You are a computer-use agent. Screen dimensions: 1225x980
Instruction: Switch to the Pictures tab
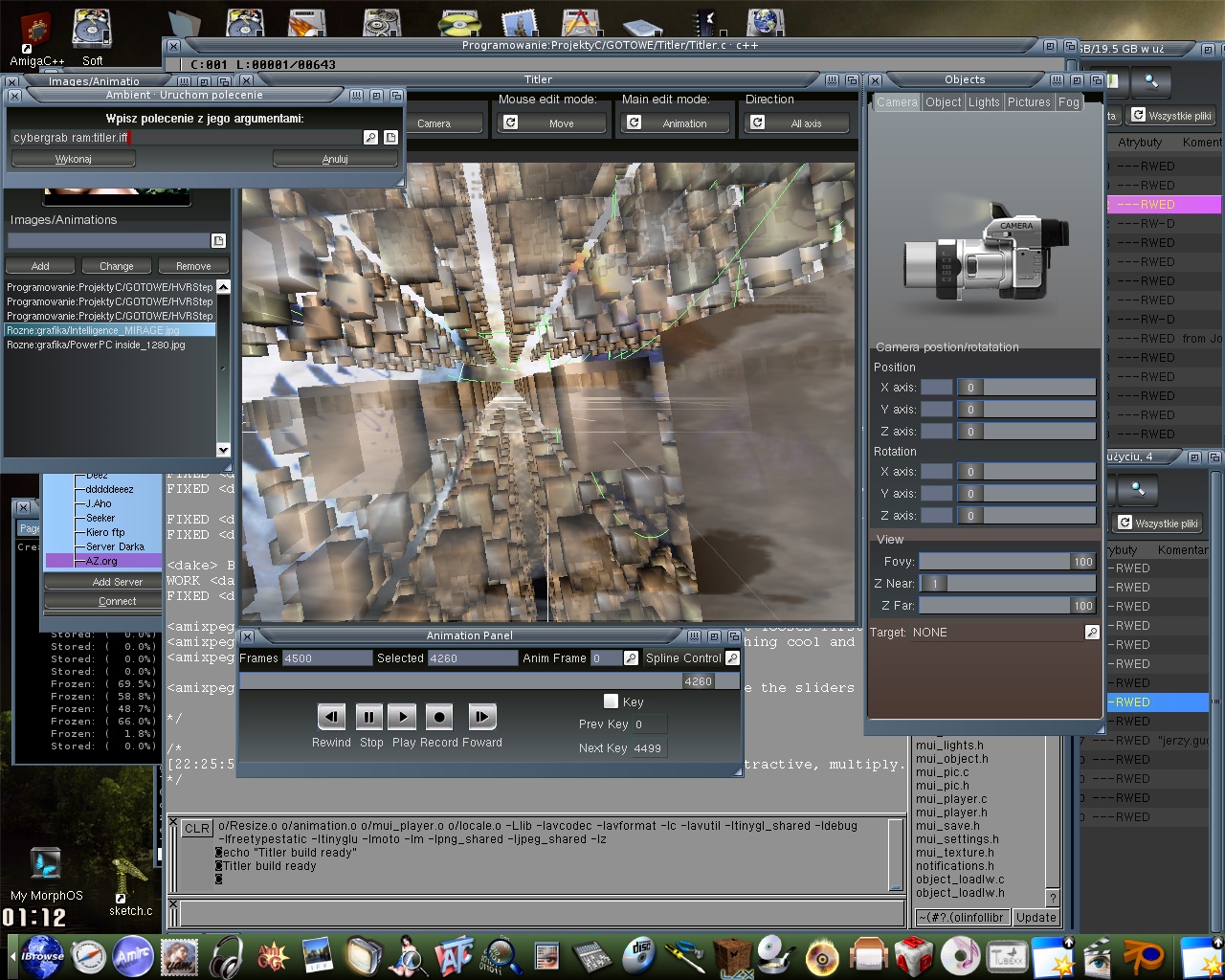[x=1029, y=102]
